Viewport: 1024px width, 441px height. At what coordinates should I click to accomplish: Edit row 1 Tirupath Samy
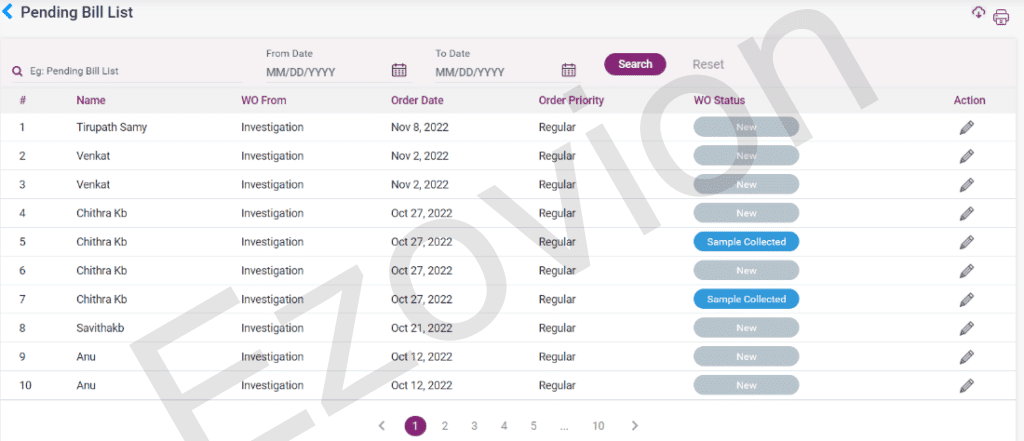coord(967,127)
